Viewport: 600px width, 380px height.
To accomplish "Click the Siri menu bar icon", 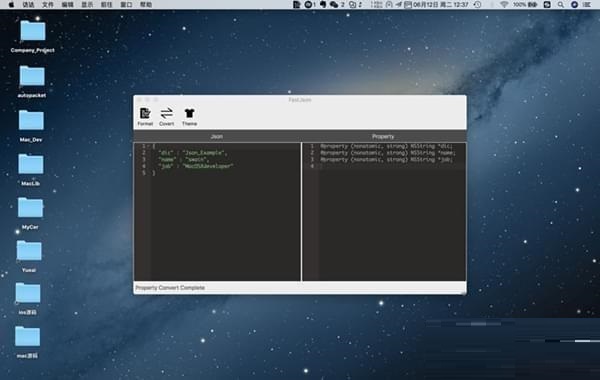I will pyautogui.click(x=574, y=5).
